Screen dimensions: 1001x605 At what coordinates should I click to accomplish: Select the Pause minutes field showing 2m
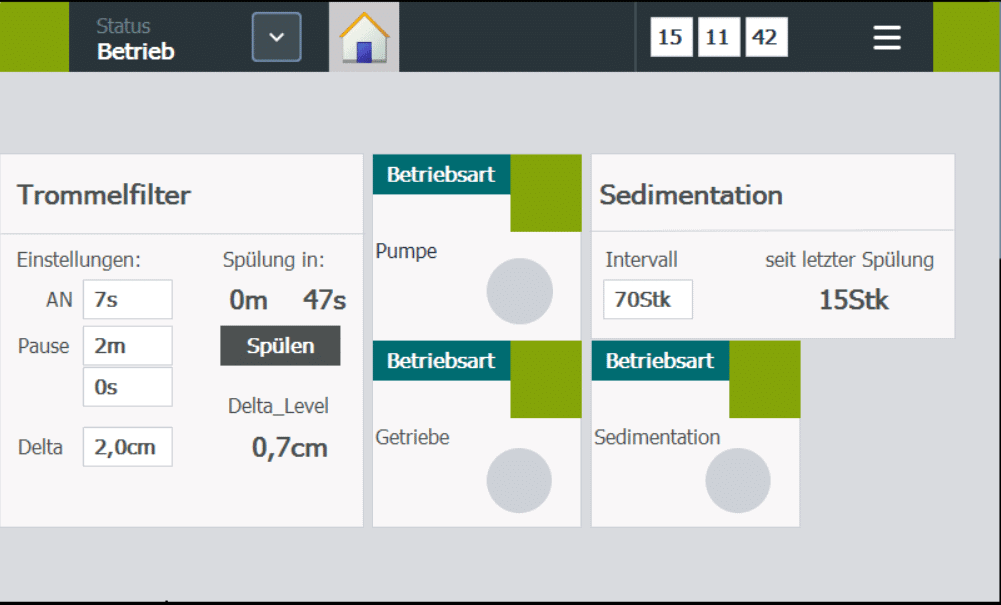(x=127, y=346)
